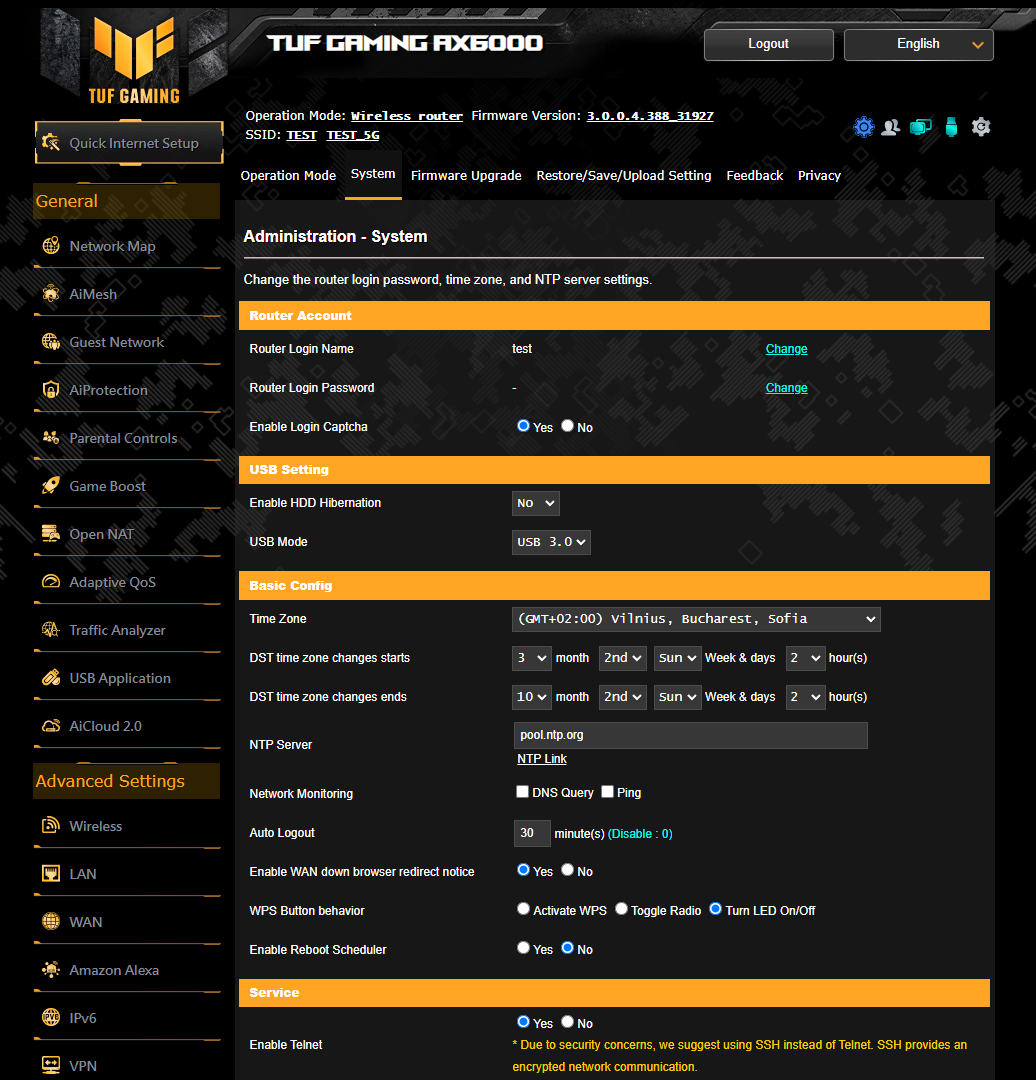
Task: Open Restore/Save/Upload Setting tab
Action: tap(623, 176)
